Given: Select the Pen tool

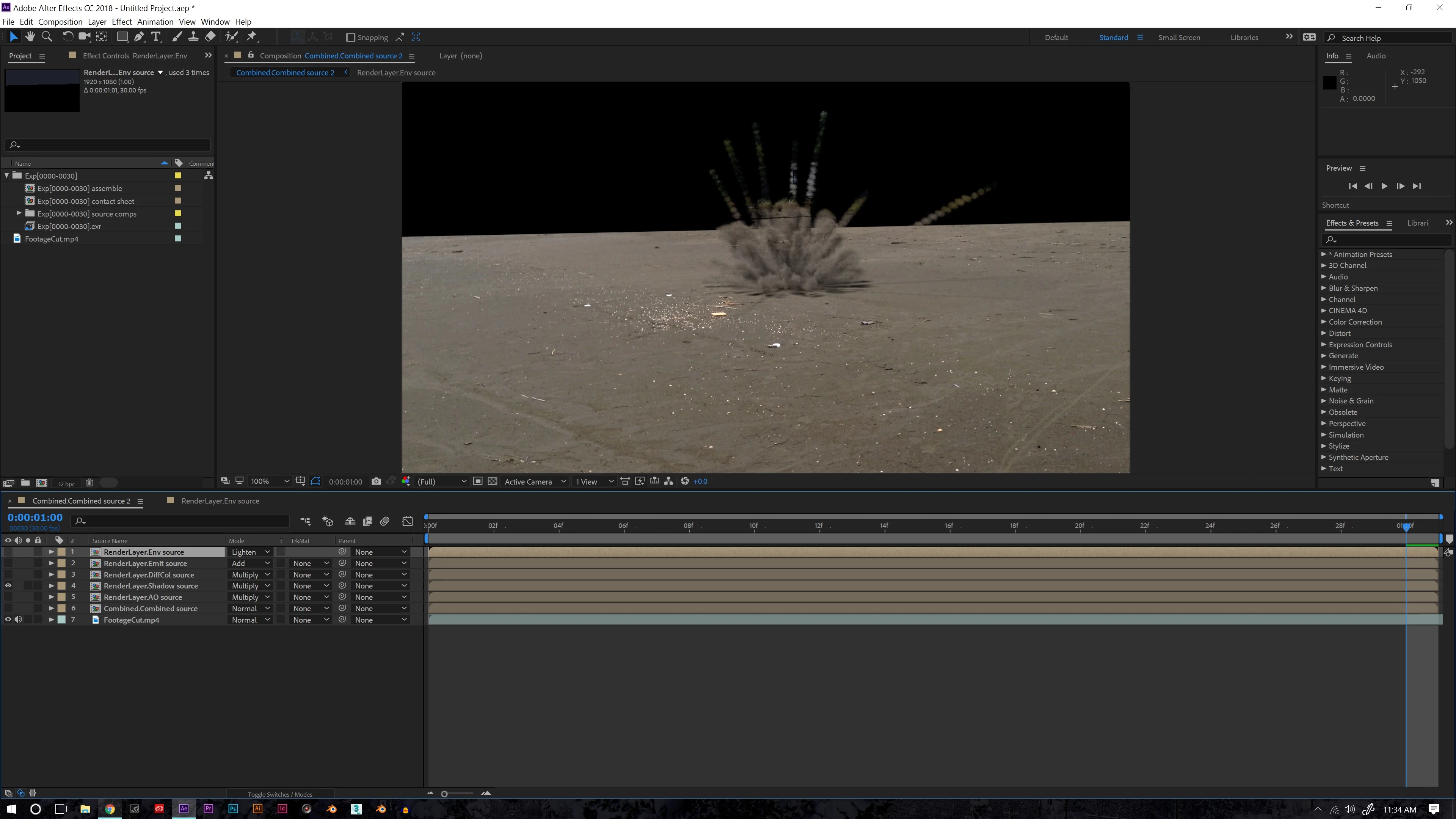Looking at the screenshot, I should tap(139, 37).
